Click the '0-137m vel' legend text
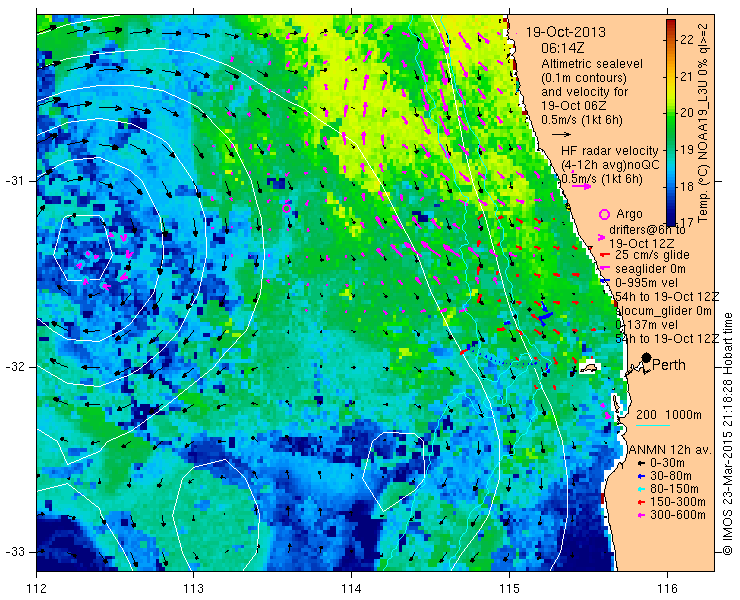The width and height of the screenshot is (740, 600). (647, 325)
